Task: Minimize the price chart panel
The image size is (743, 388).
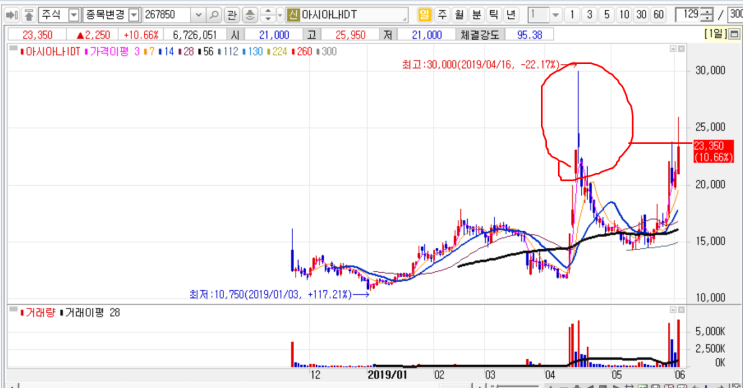Action: pos(673,48)
